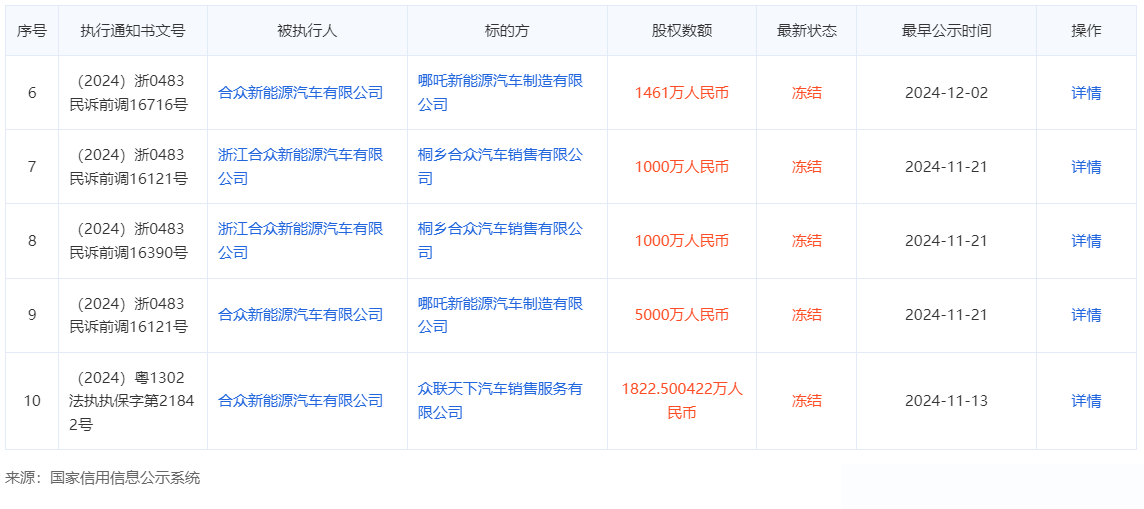Viewport: 1144px width, 509px height.
Task: Click serial number 7 cell
Action: pos(32,167)
